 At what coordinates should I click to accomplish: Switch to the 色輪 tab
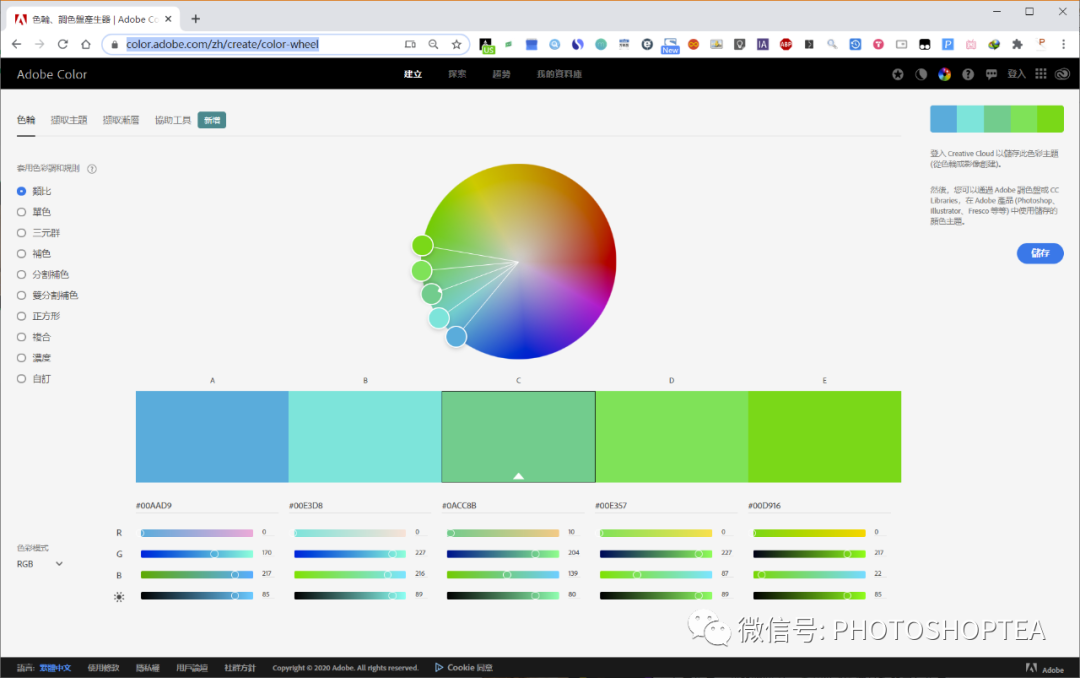(x=26, y=120)
